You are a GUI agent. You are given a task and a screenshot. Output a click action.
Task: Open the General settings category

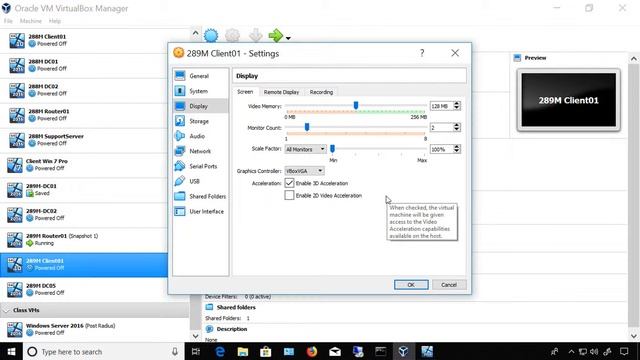point(200,76)
